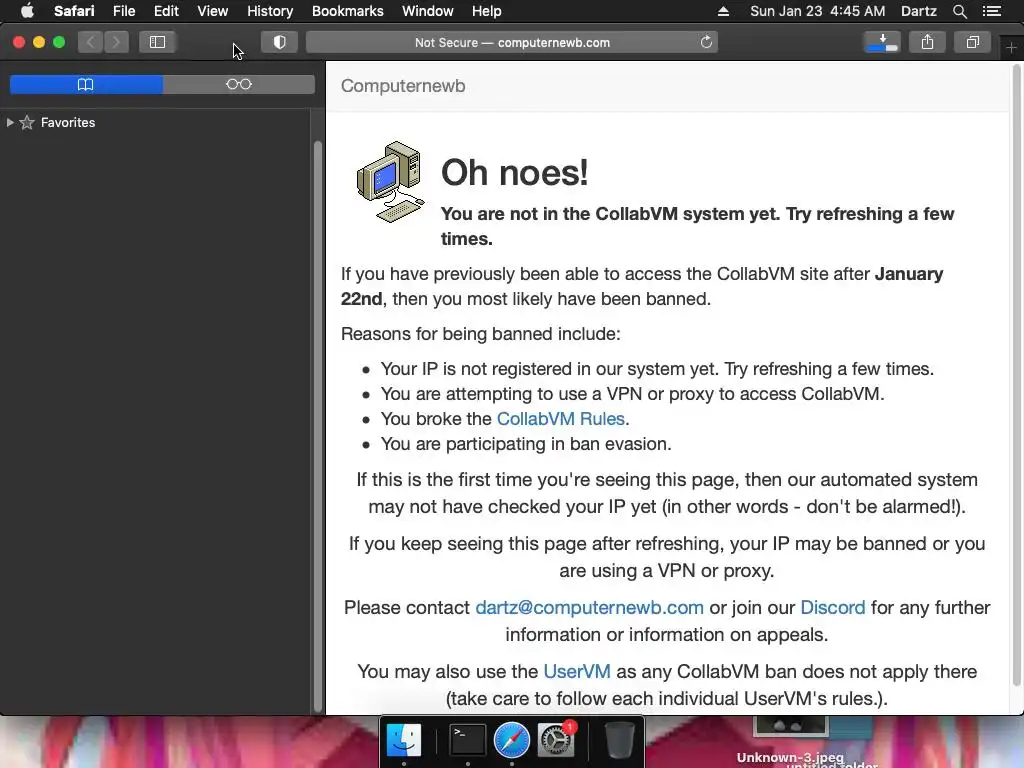
Task: Click the green full screen button
Action: tap(59, 42)
